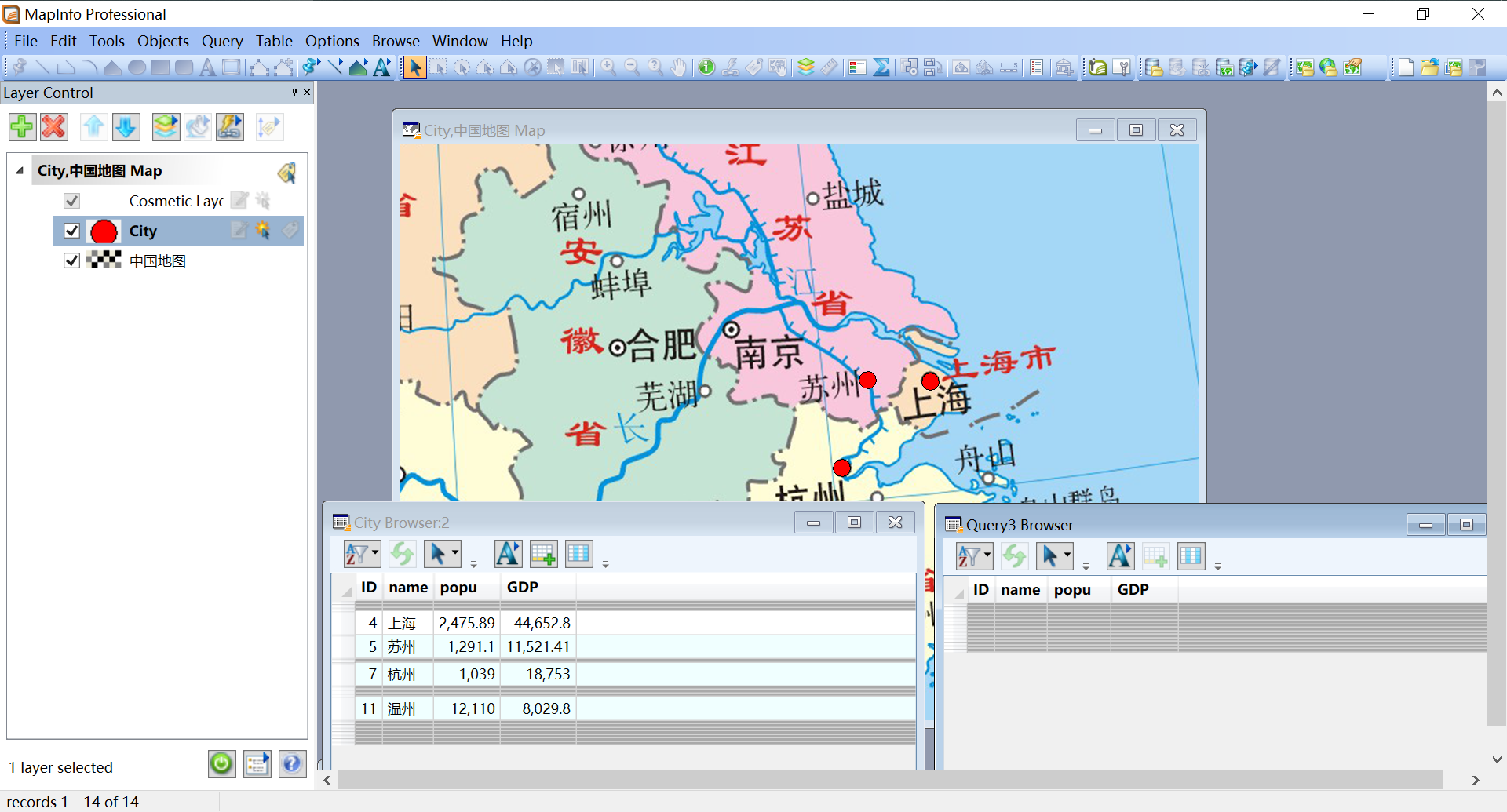The image size is (1507, 812).
Task: Open the Text Style button in drawing toolbar
Action: (x=382, y=67)
